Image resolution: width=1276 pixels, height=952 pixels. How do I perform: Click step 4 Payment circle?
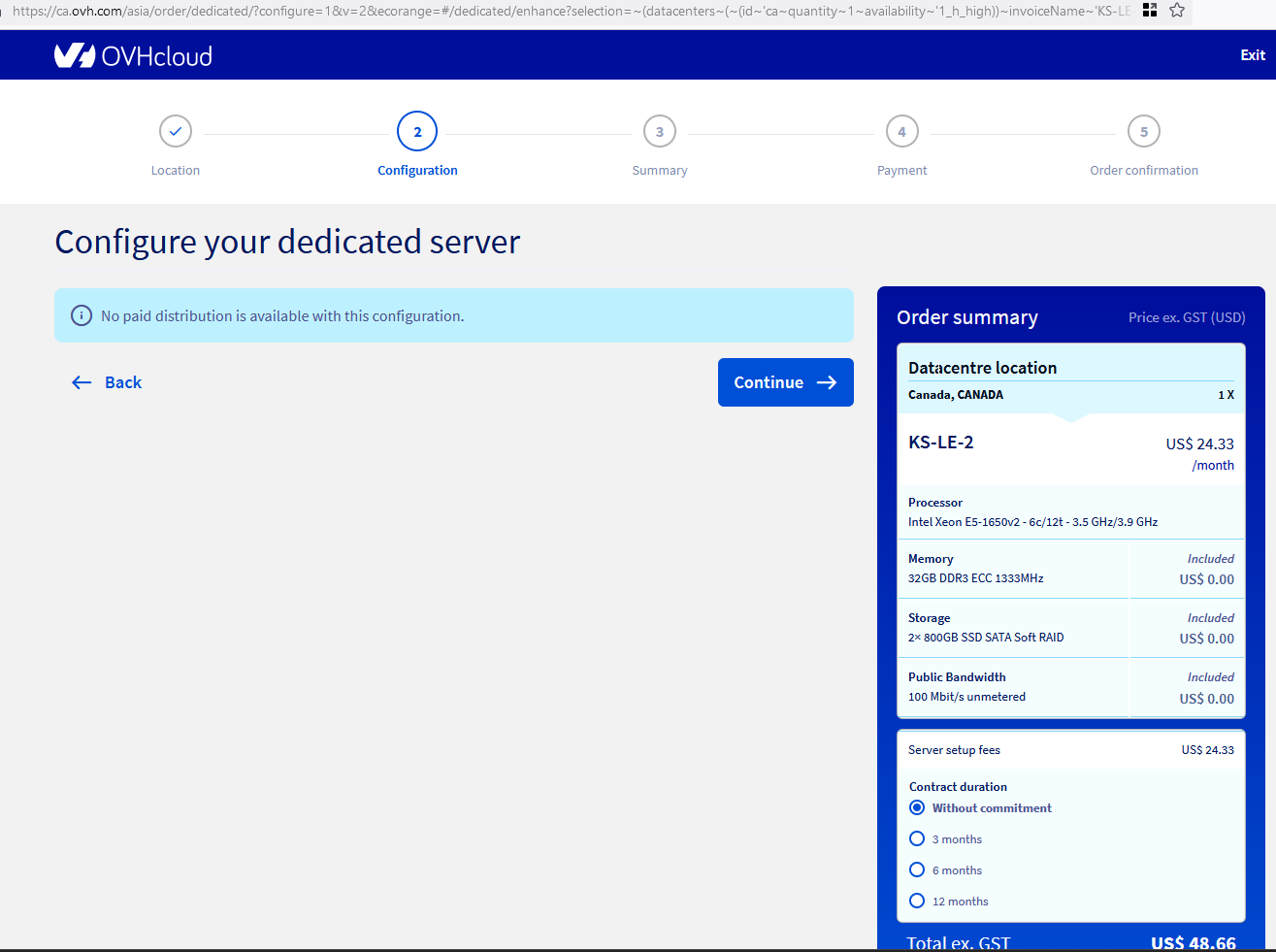pos(902,131)
